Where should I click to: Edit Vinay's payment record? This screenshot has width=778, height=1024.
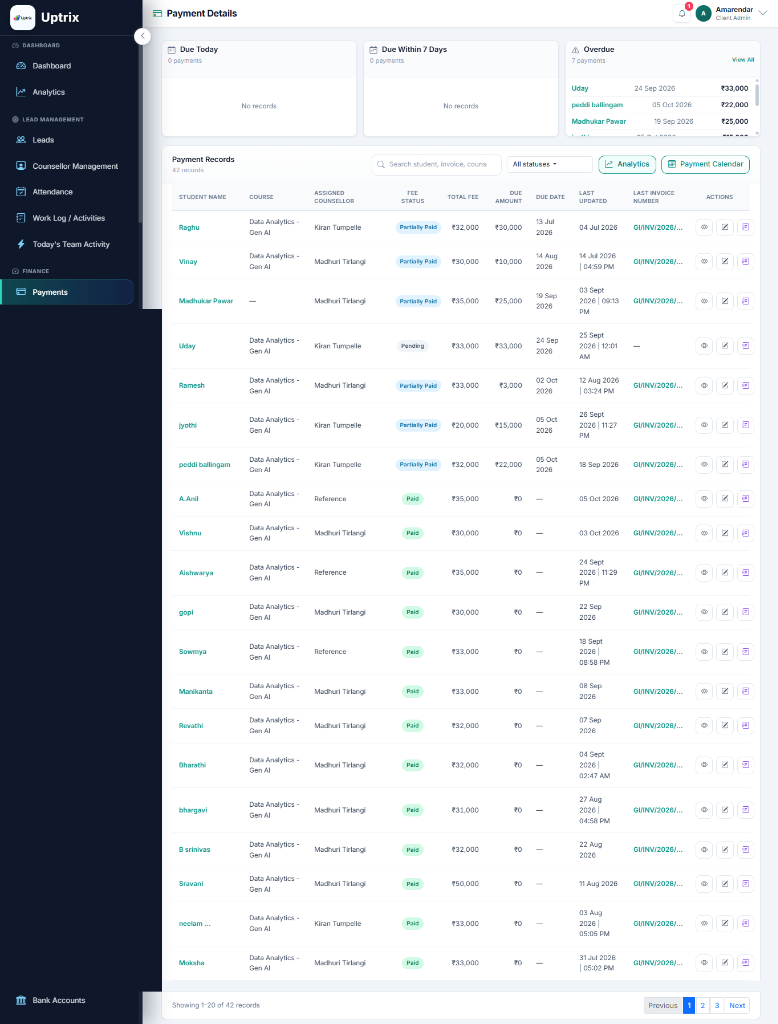click(x=725, y=261)
